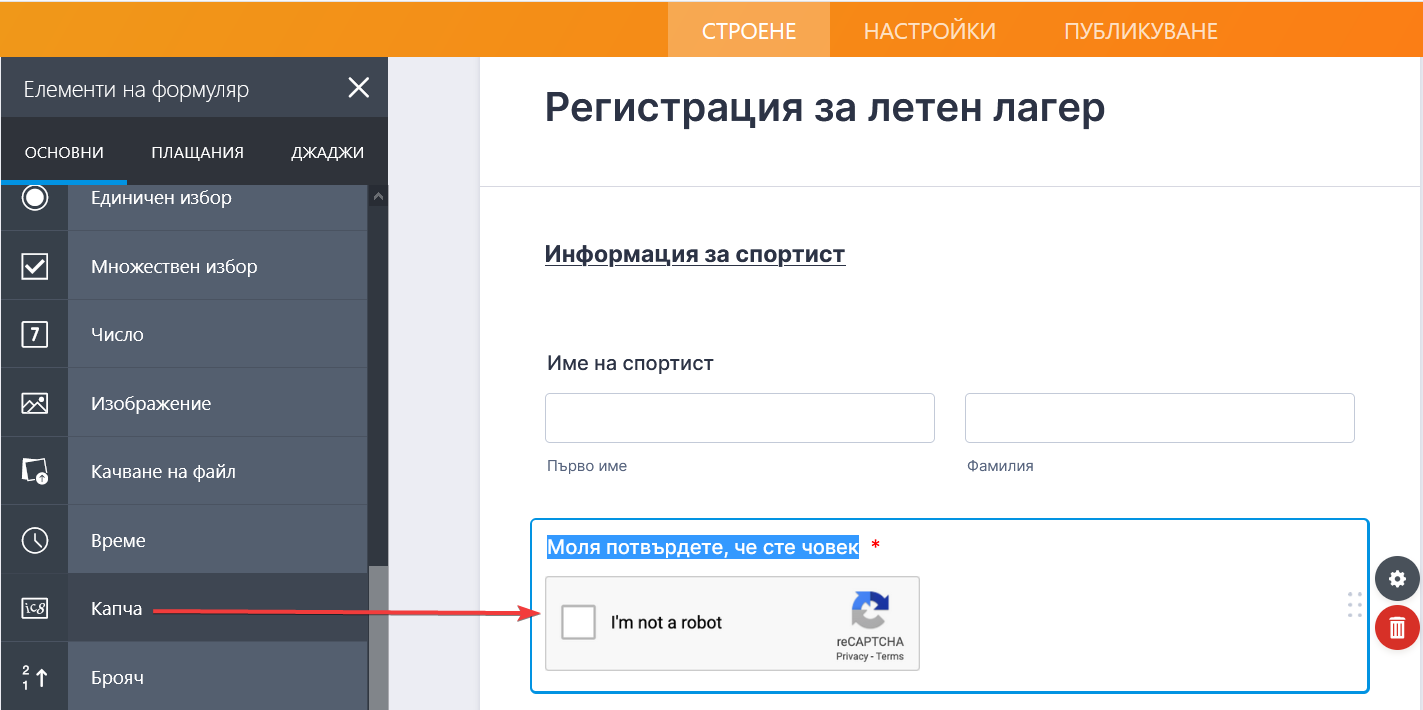Click the reCAPTCHA Privacy link
Image resolution: width=1423 pixels, height=710 pixels.
coord(851,657)
